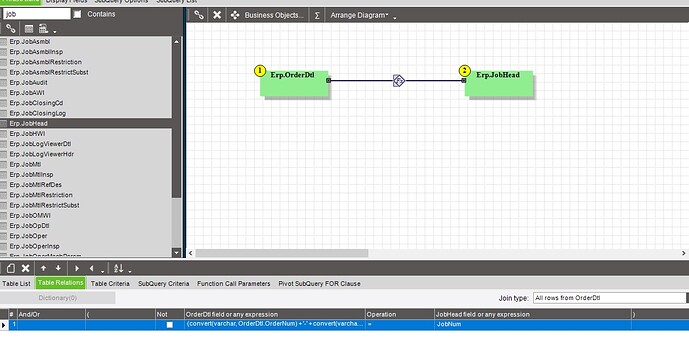The width and height of the screenshot is (689, 362).
Task: Click the A-Z sort icon in the bottom toolbar
Action: point(118,268)
